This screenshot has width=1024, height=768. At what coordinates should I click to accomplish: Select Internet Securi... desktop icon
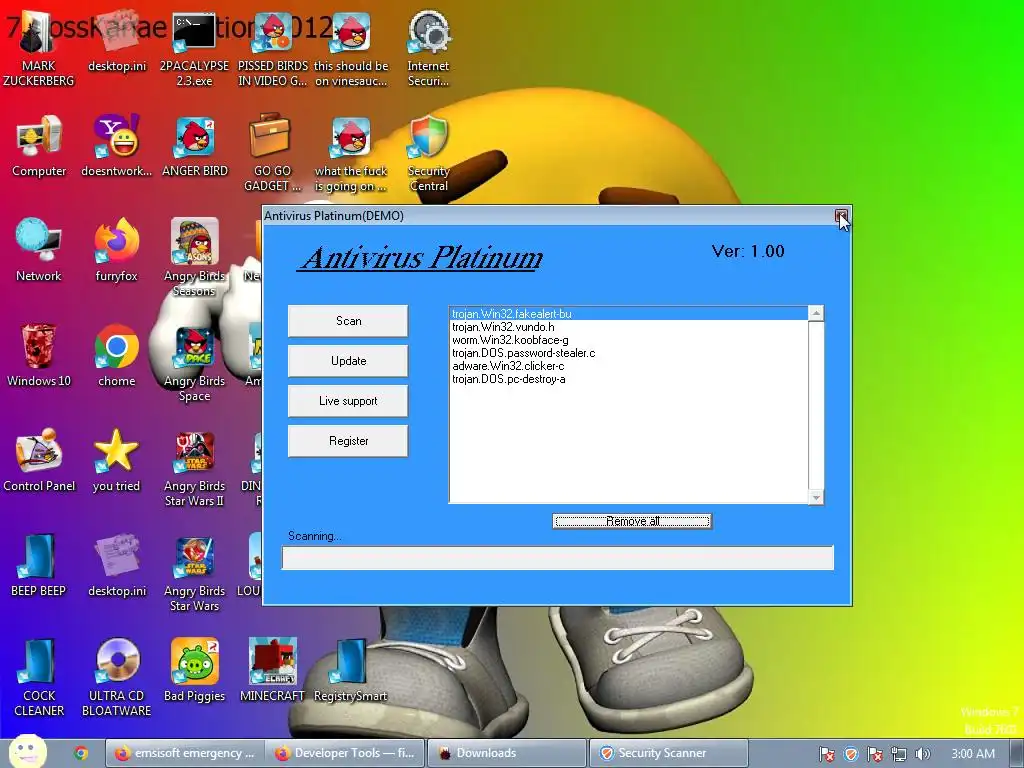428,47
